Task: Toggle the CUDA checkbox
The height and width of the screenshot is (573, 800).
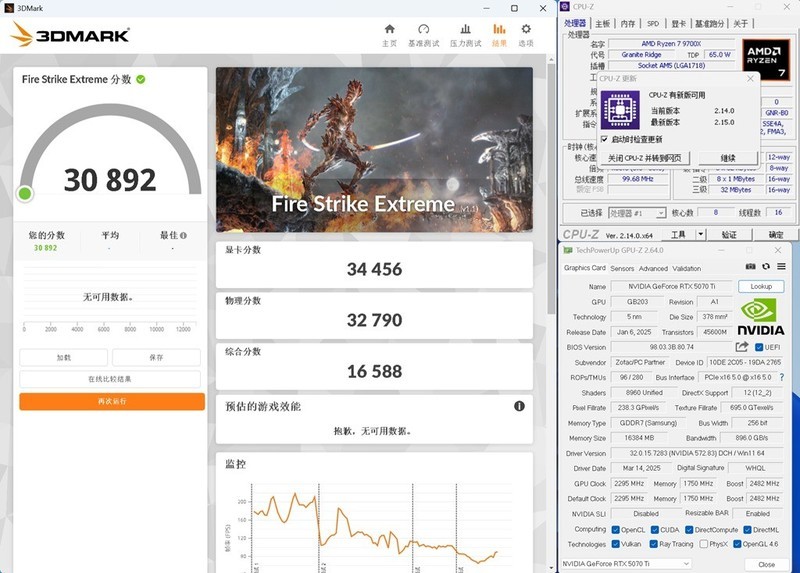Action: pyautogui.click(x=655, y=530)
